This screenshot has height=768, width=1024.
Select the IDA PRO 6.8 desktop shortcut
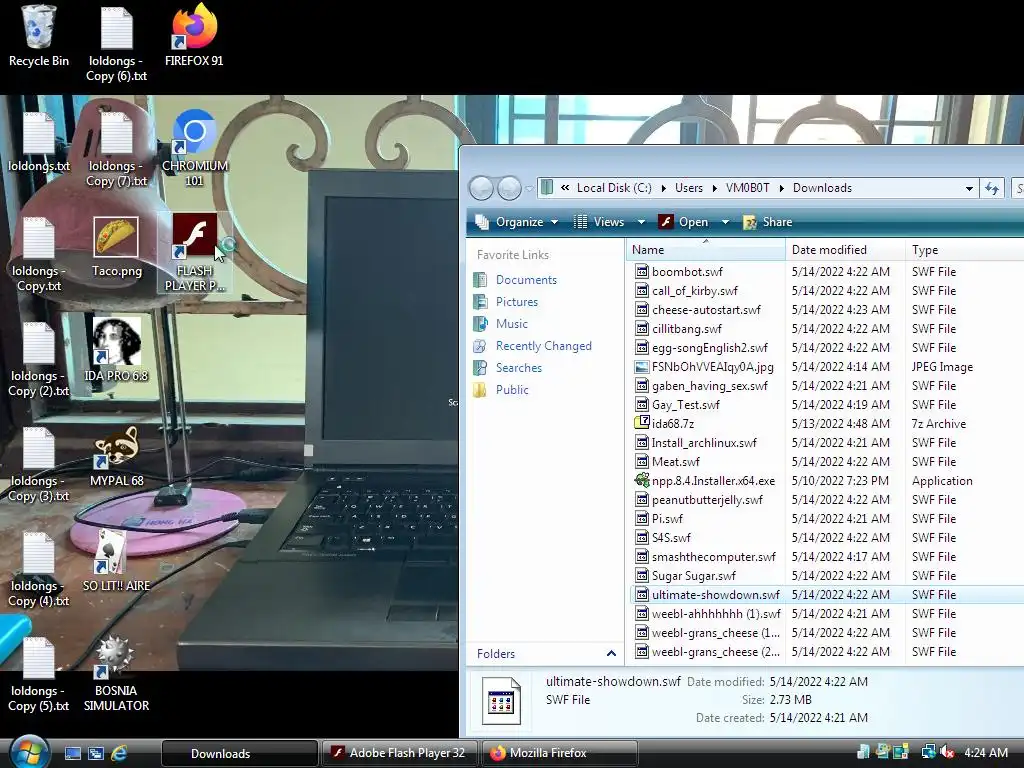pos(116,350)
